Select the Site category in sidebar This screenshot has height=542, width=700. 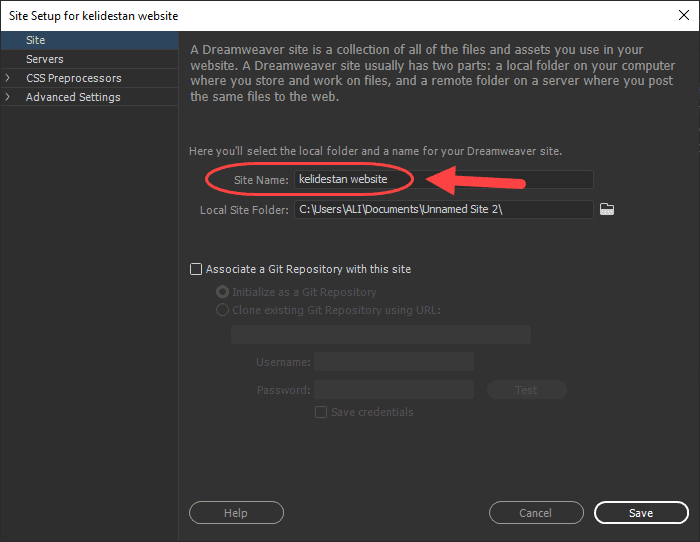89,40
